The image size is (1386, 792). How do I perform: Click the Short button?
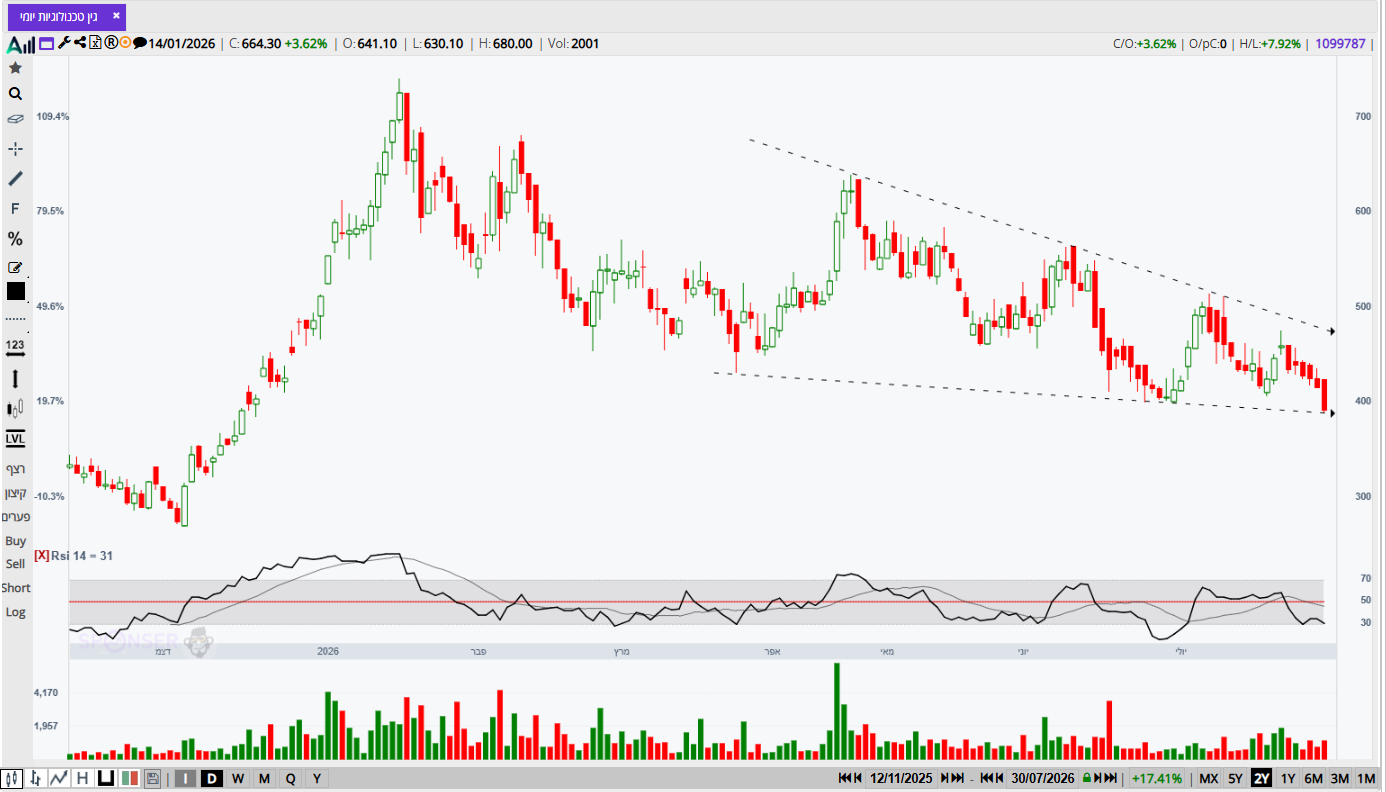tap(16, 588)
